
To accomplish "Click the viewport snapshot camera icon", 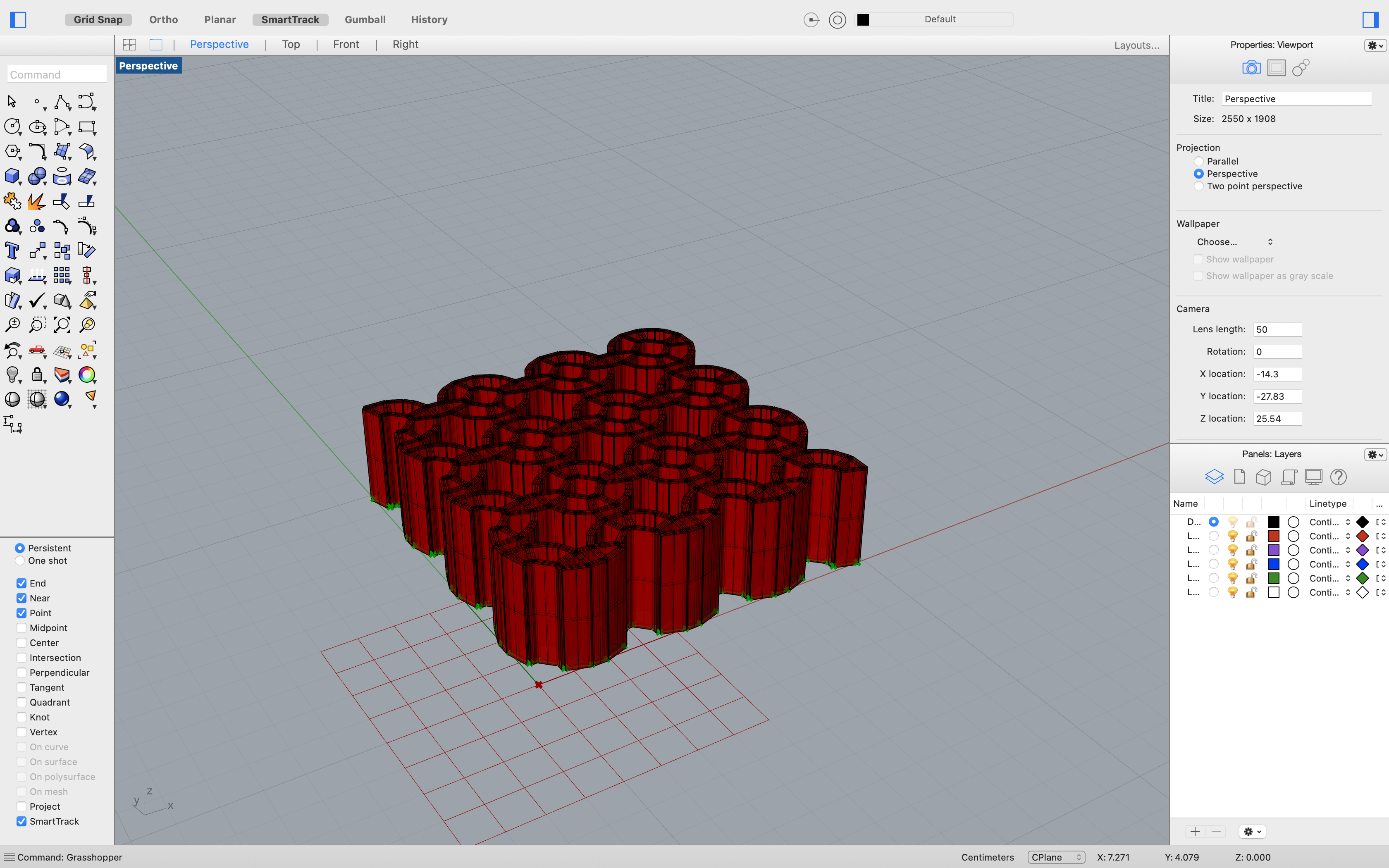I will point(1251,67).
